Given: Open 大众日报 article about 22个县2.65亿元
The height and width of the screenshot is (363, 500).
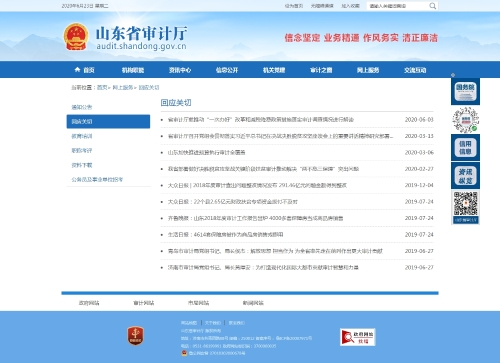Looking at the screenshot, I should pyautogui.click(x=233, y=202).
